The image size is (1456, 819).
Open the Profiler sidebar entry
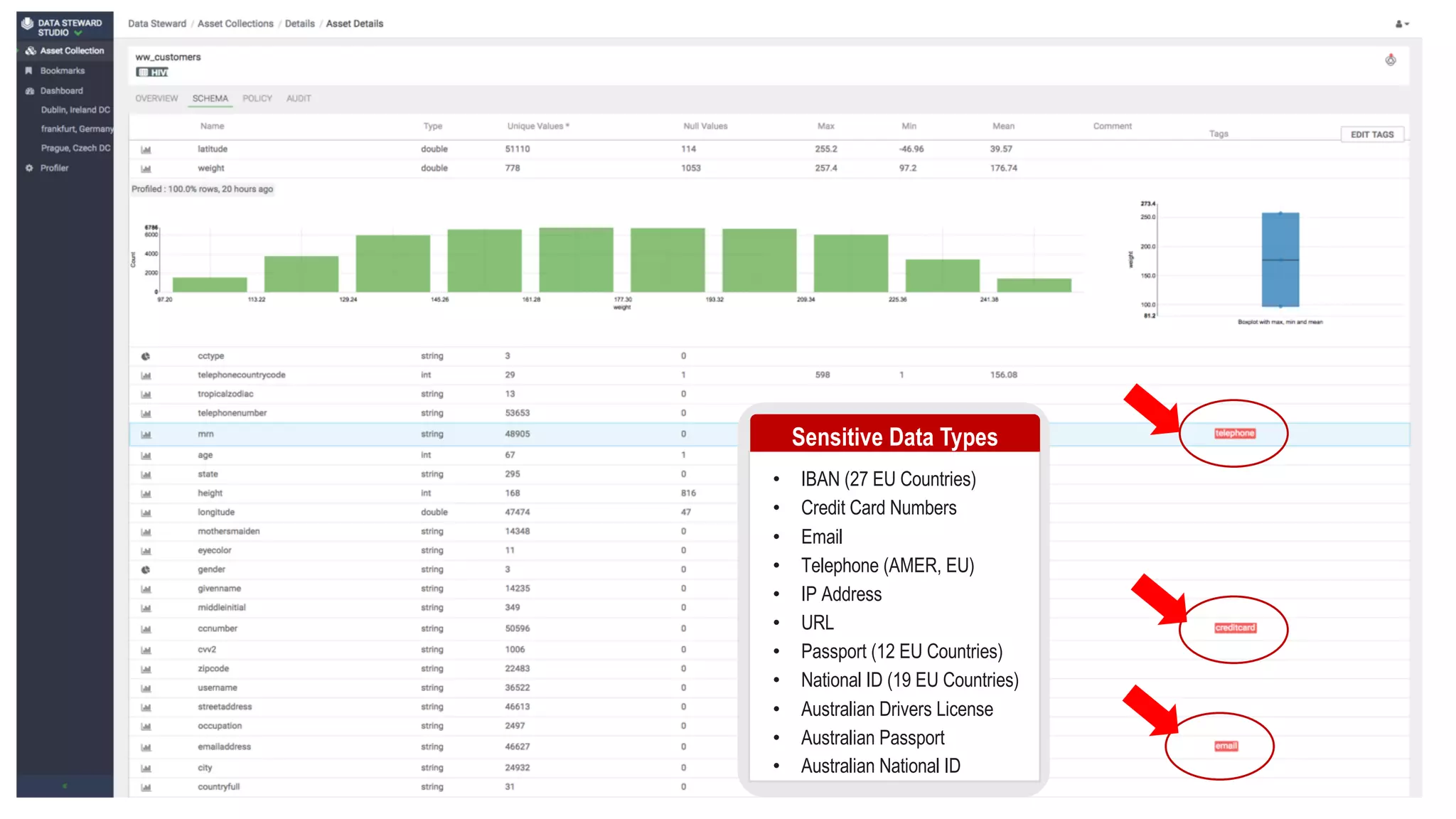pos(54,168)
